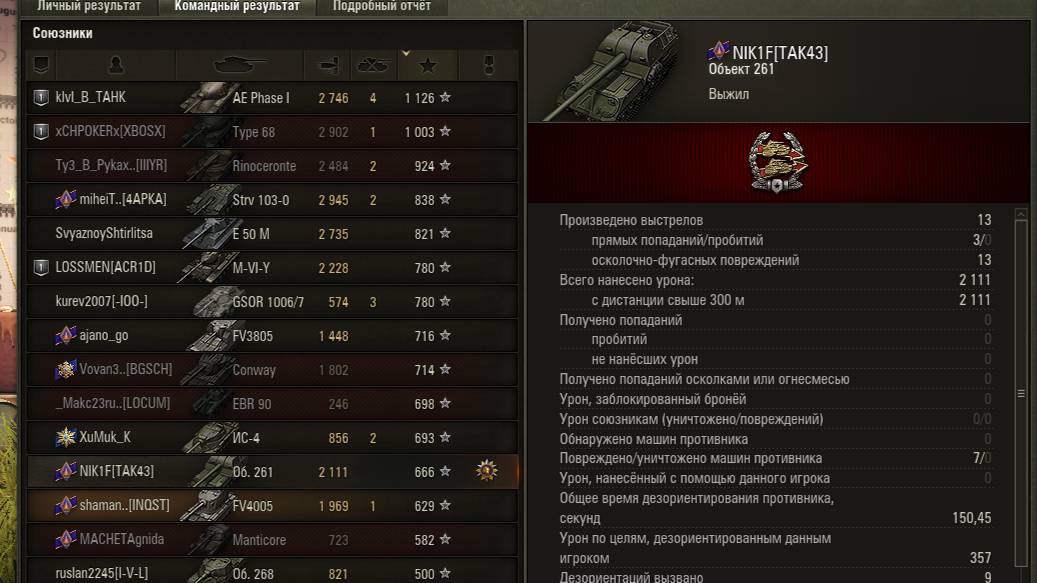Click the stats panel scrollbar handle

pyautogui.click(x=1021, y=393)
